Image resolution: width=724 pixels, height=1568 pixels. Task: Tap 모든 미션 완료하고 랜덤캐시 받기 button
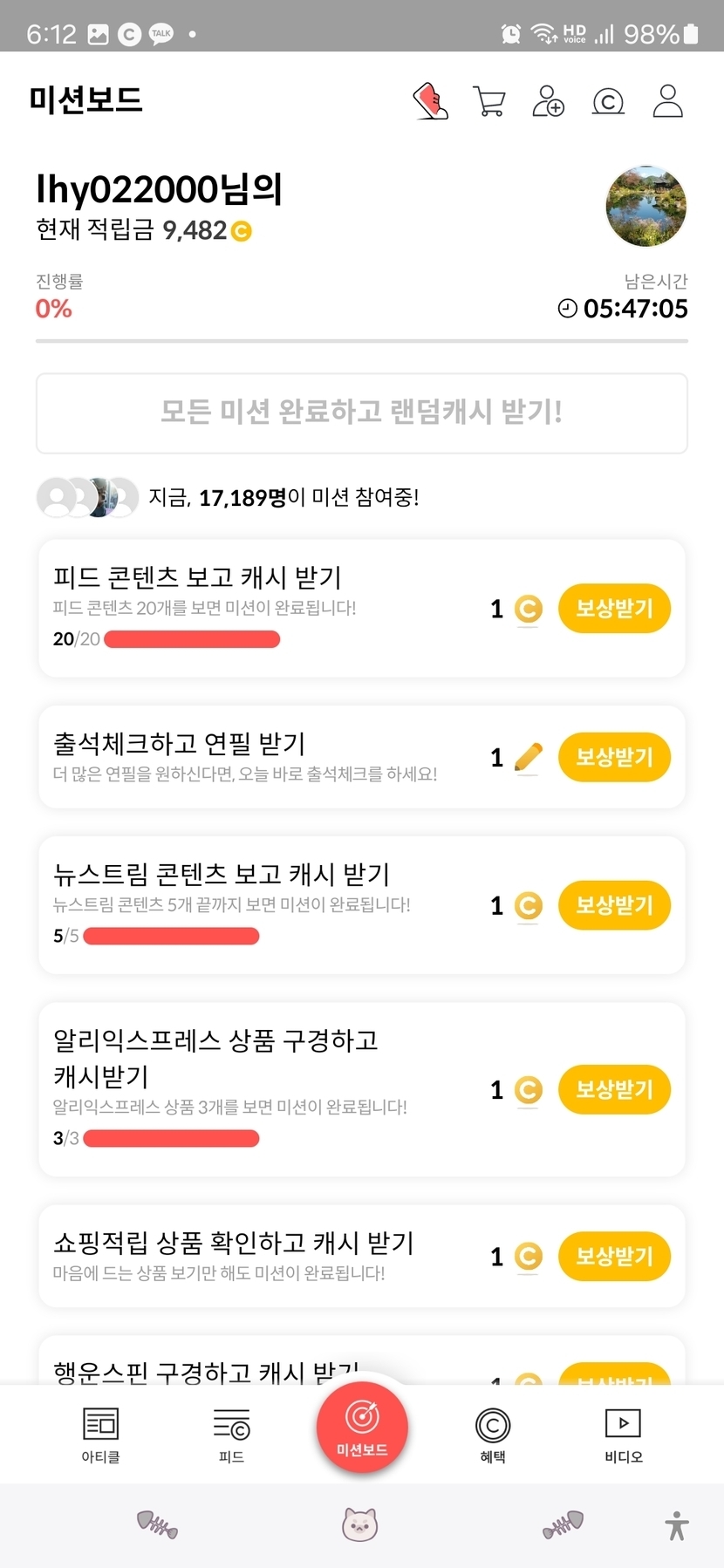point(362,413)
